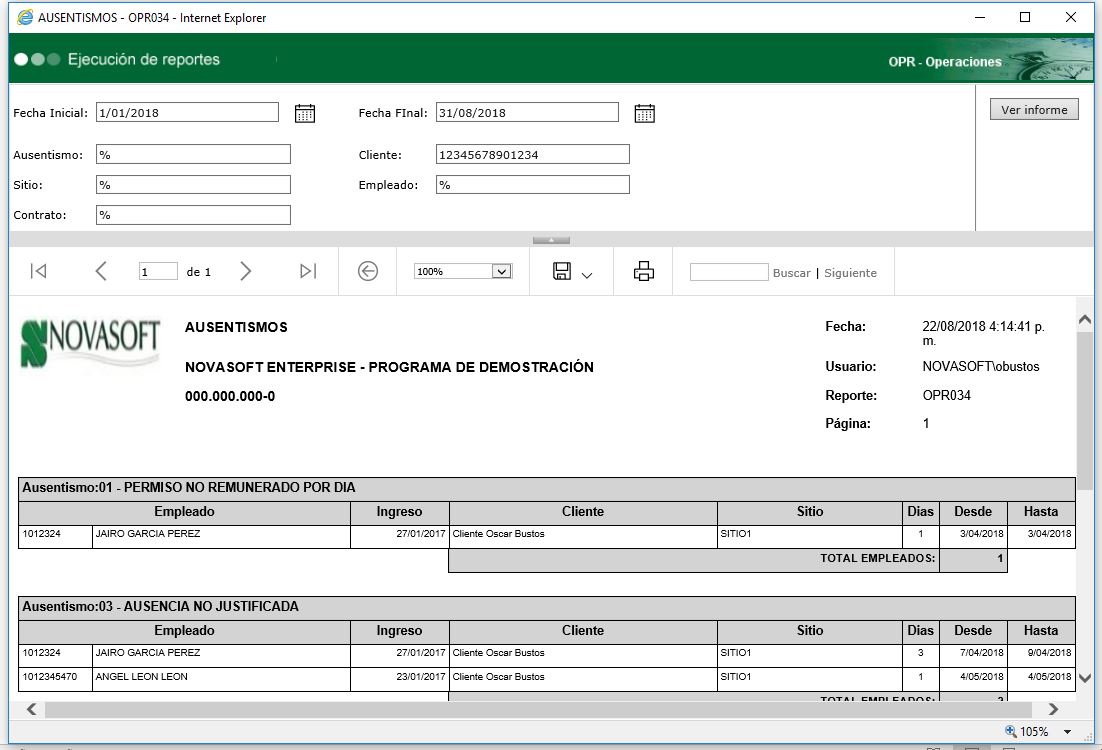
Task: Click the Ver informe button
Action: pos(1034,110)
